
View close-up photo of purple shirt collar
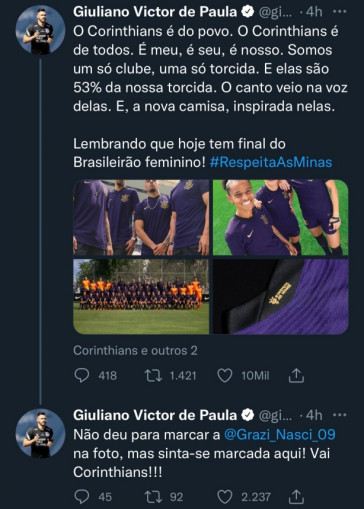281,297
